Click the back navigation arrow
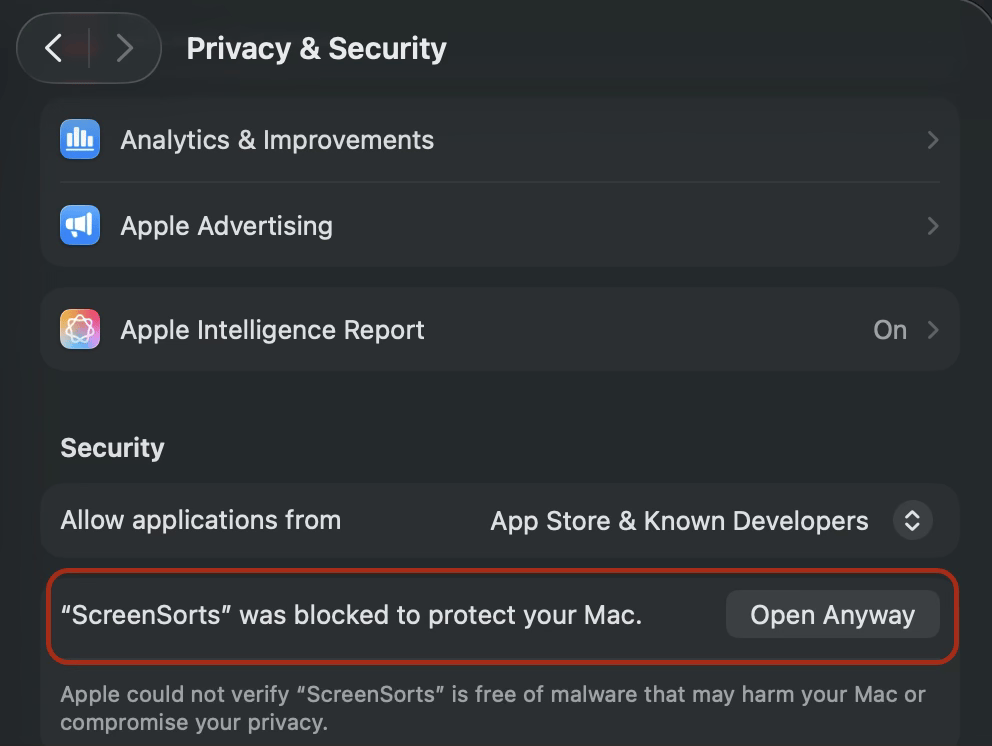 55,47
